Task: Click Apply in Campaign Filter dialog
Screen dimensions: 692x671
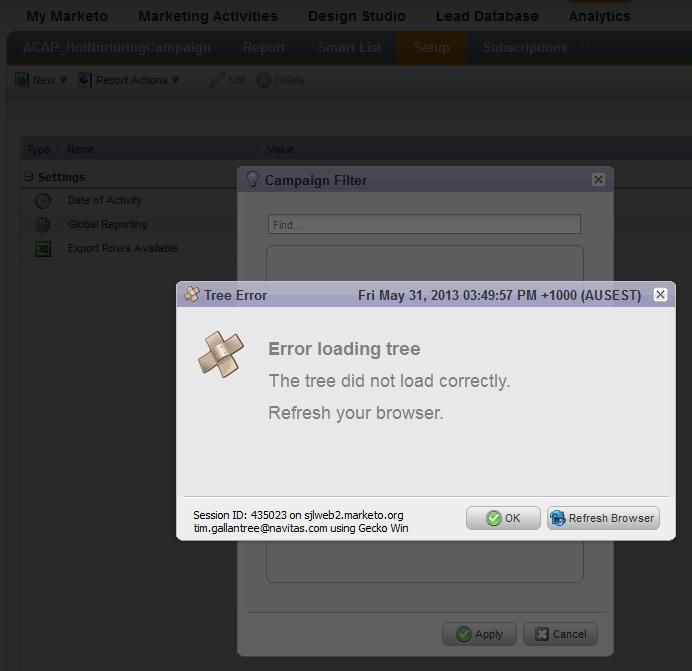Action: (x=479, y=634)
